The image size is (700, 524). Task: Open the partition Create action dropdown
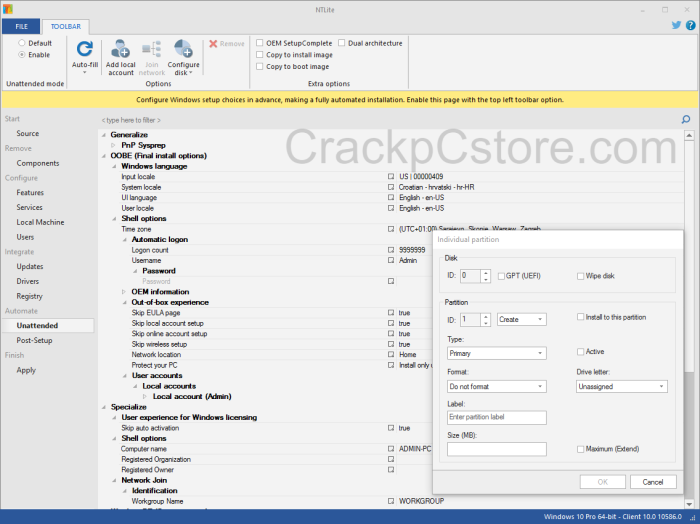[x=521, y=320]
